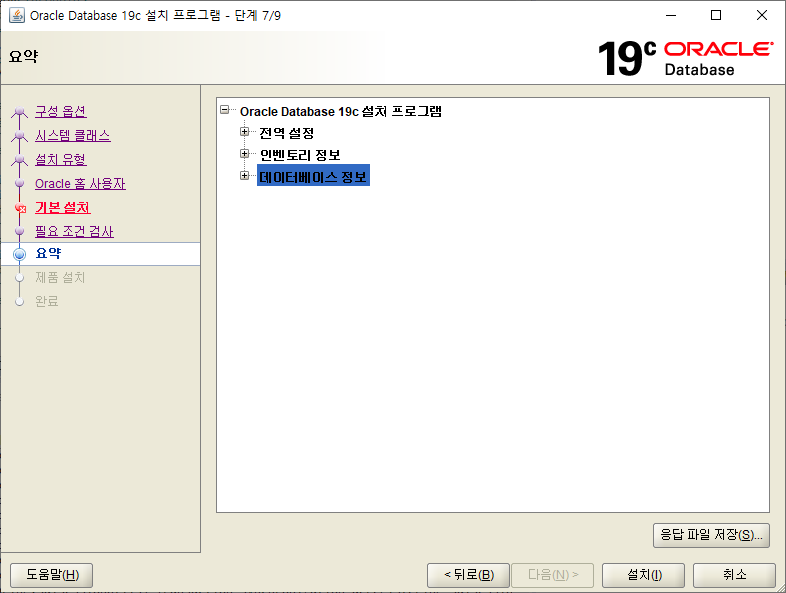Close the Oracle installer window

click(761, 15)
